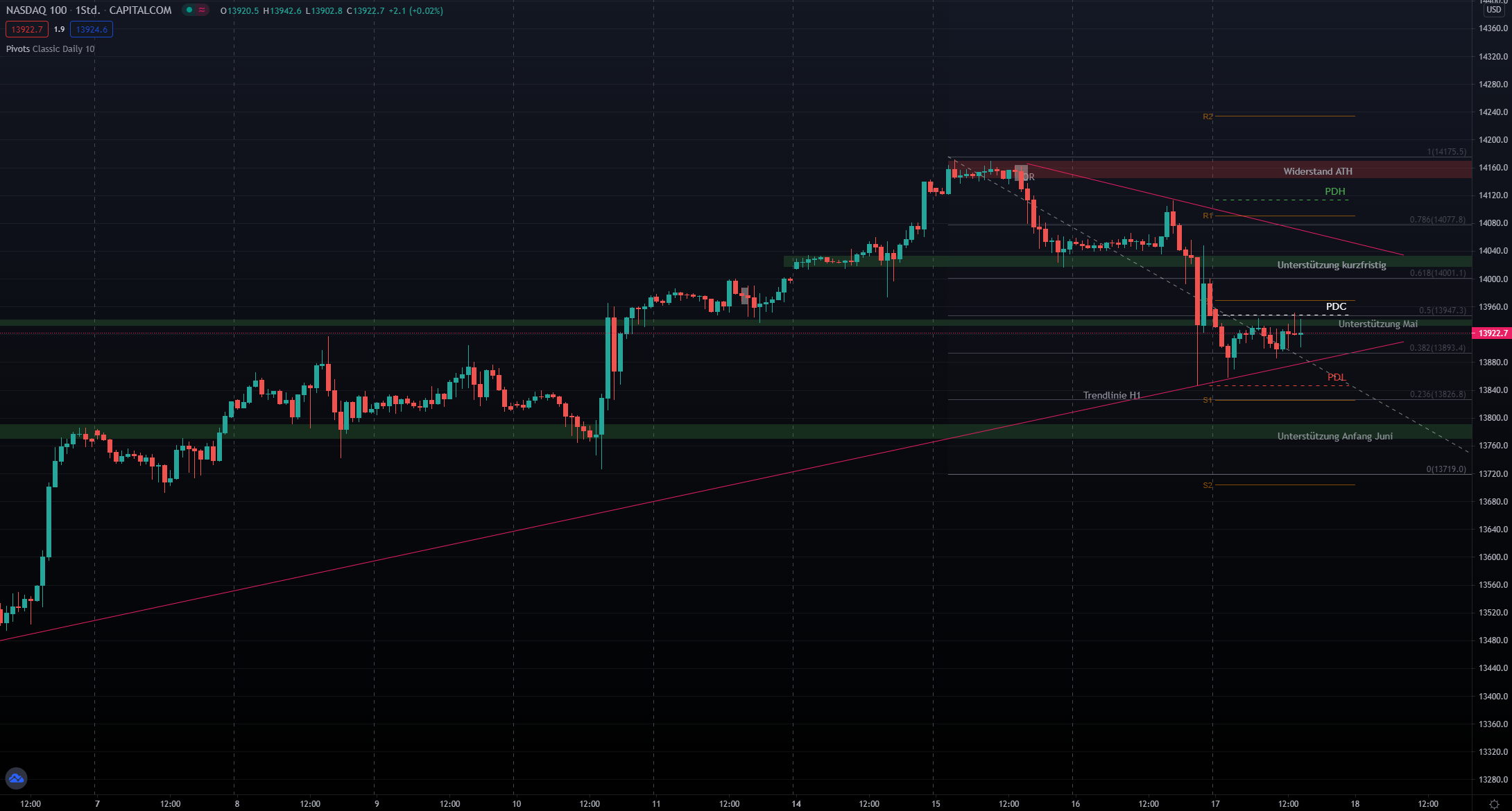Click the pink delayed data wave icon
This screenshot has height=811, width=1512.
click(202, 10)
